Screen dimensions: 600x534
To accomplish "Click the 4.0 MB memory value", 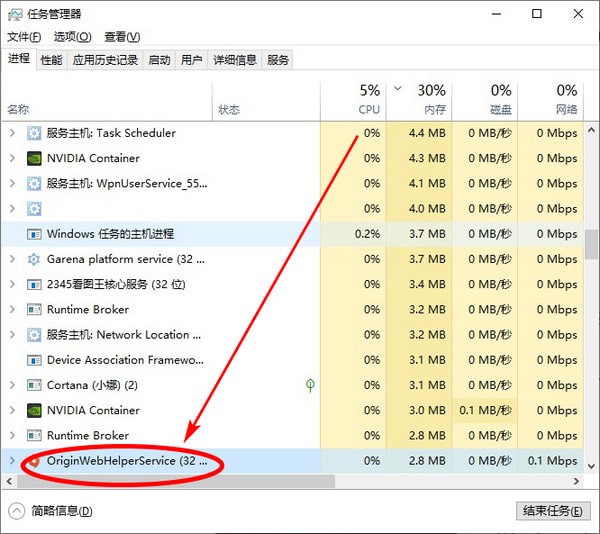I will [x=427, y=209].
